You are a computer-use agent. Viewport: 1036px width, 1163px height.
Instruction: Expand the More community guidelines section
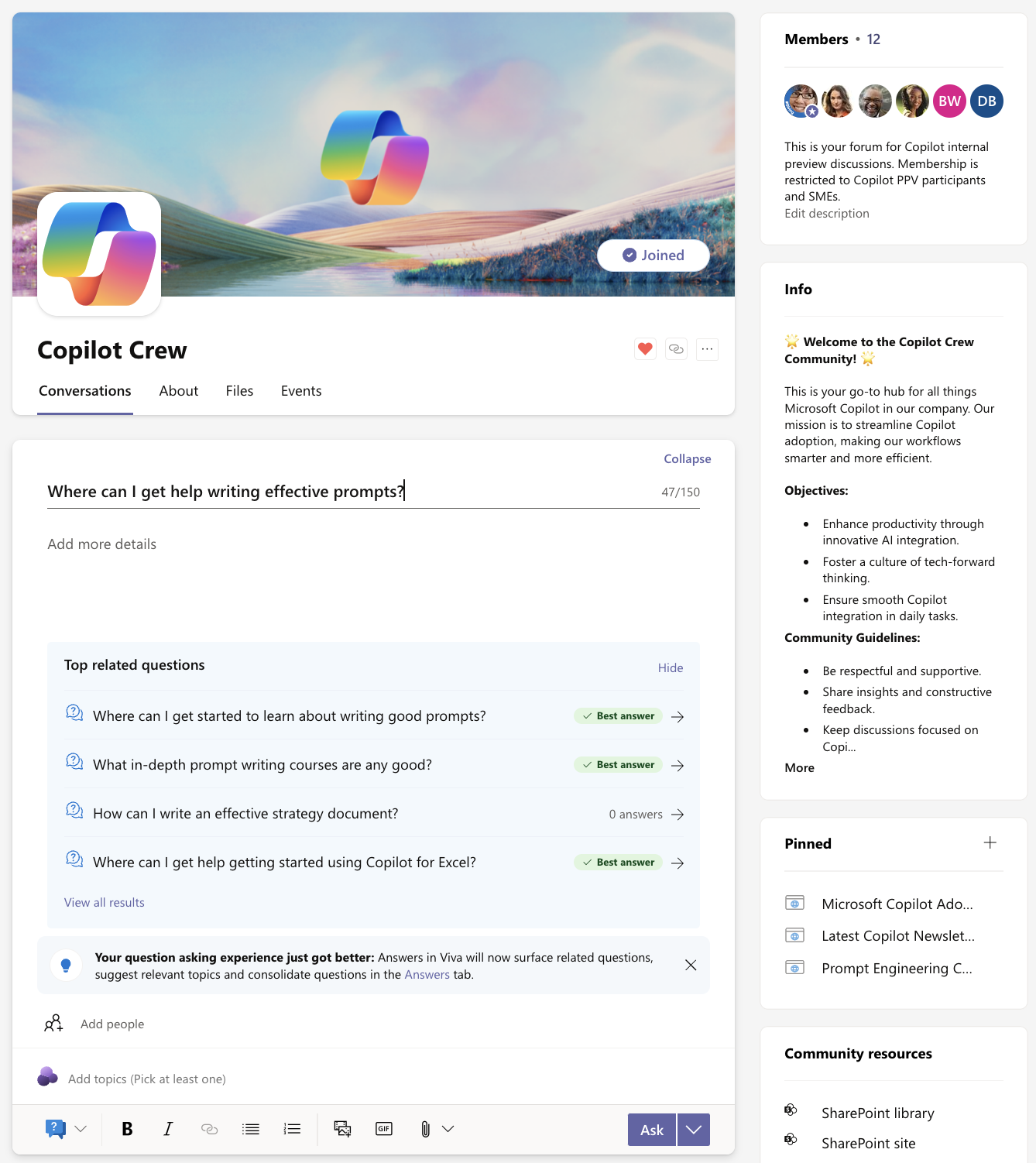point(798,767)
